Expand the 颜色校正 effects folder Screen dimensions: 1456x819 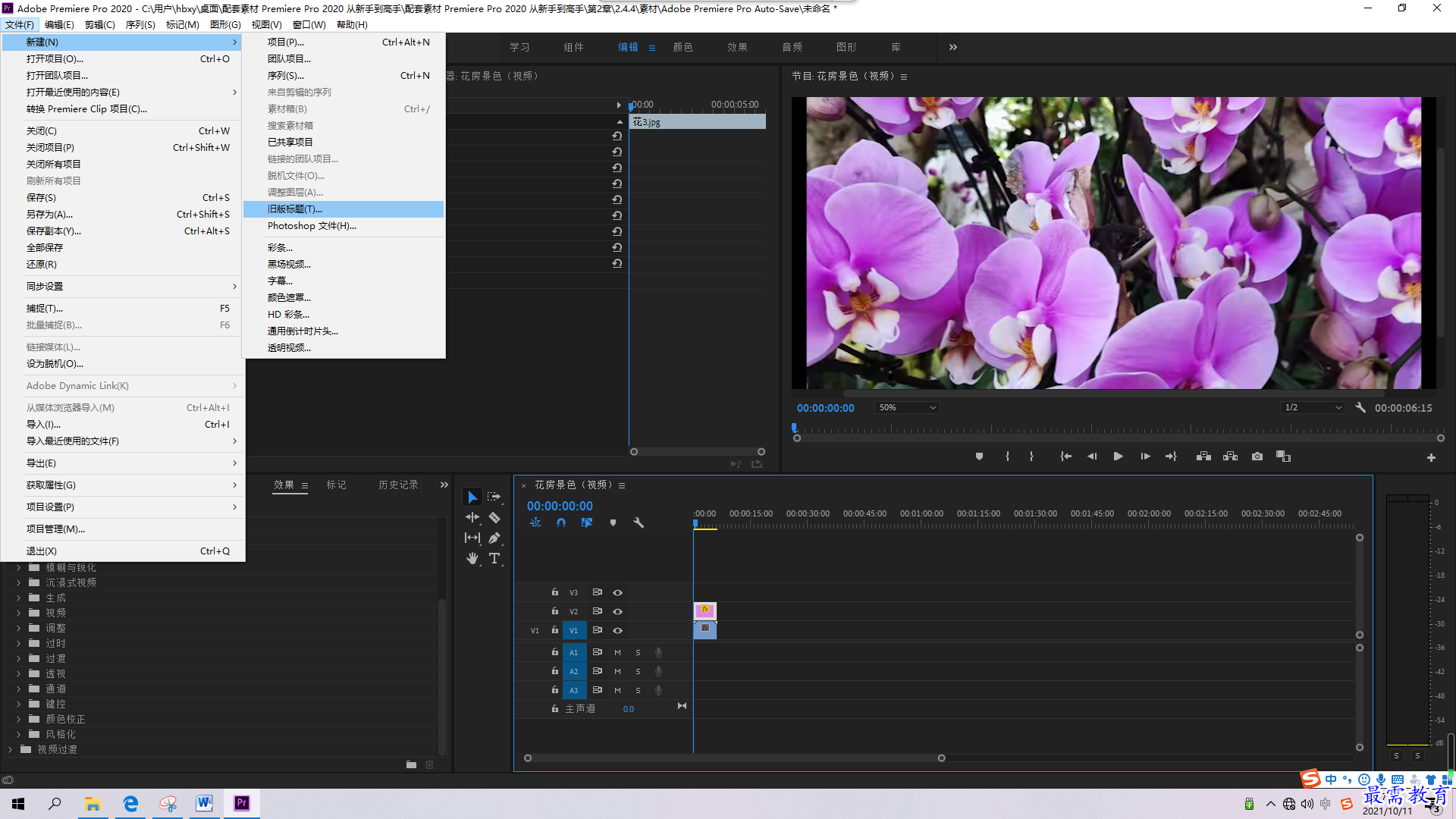coord(18,719)
